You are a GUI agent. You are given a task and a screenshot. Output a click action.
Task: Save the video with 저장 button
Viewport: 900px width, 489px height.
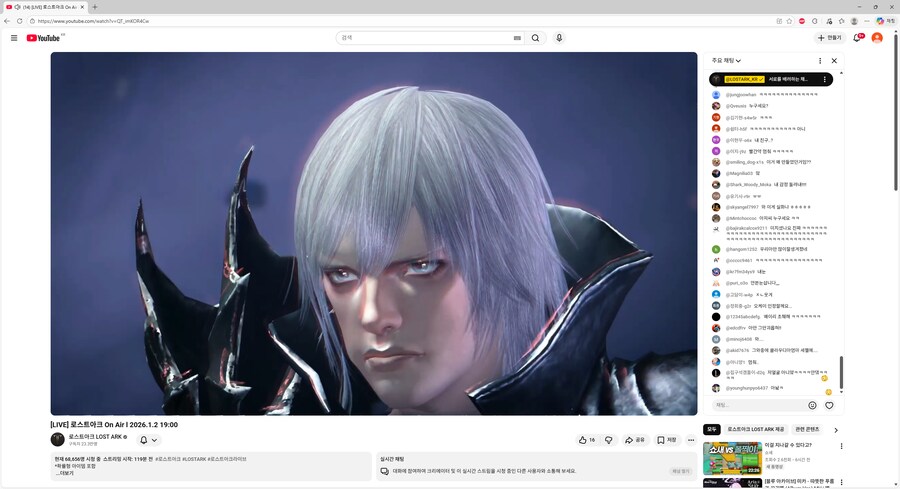point(666,440)
